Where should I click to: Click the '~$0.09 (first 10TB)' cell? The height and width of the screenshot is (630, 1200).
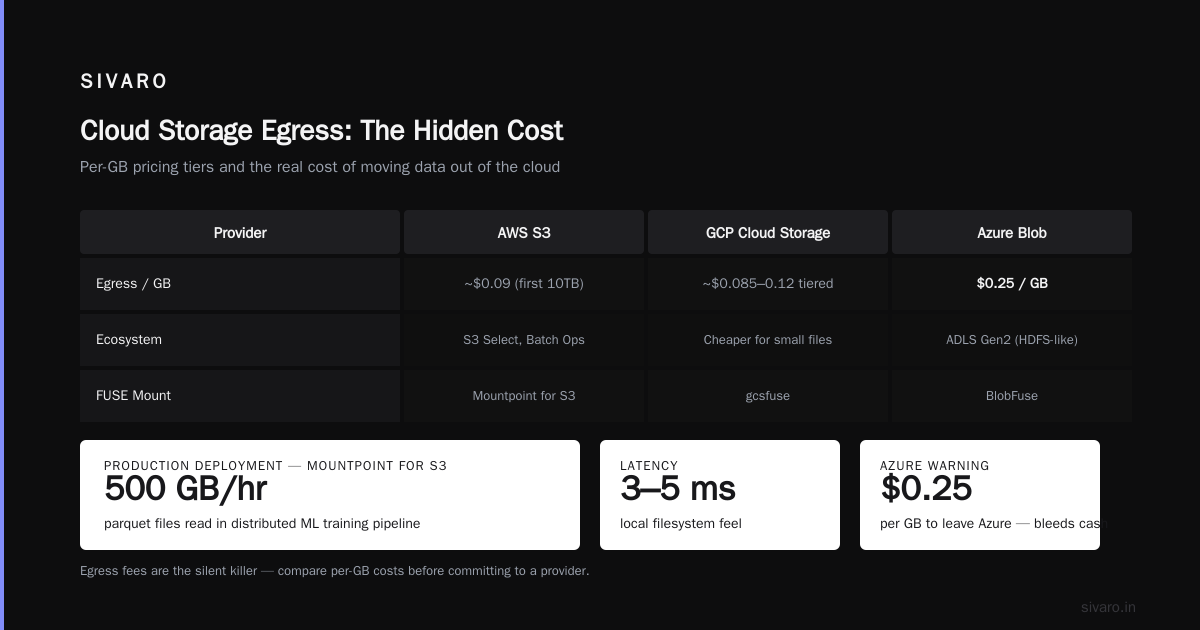click(524, 284)
